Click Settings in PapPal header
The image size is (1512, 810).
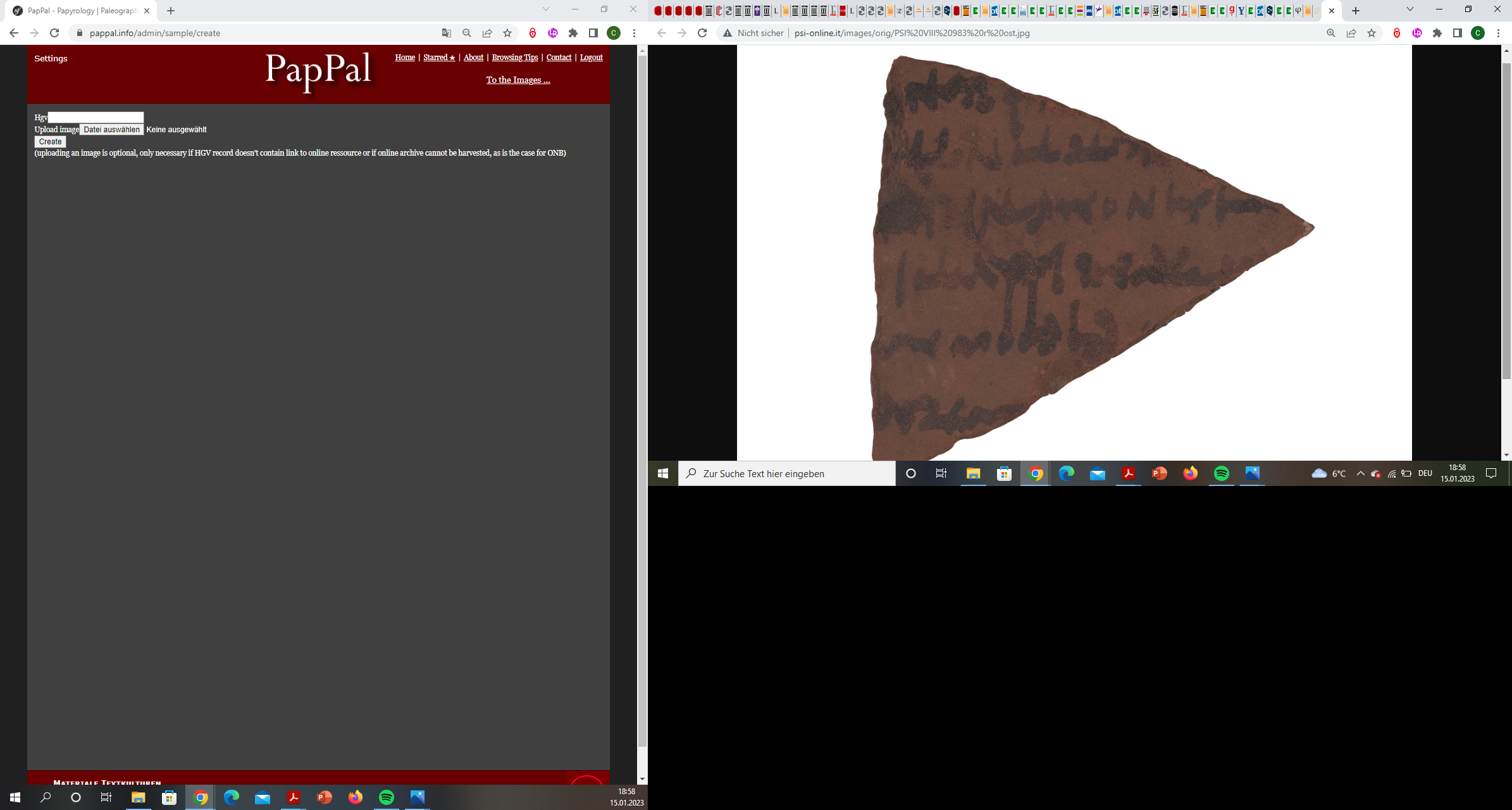[51, 58]
